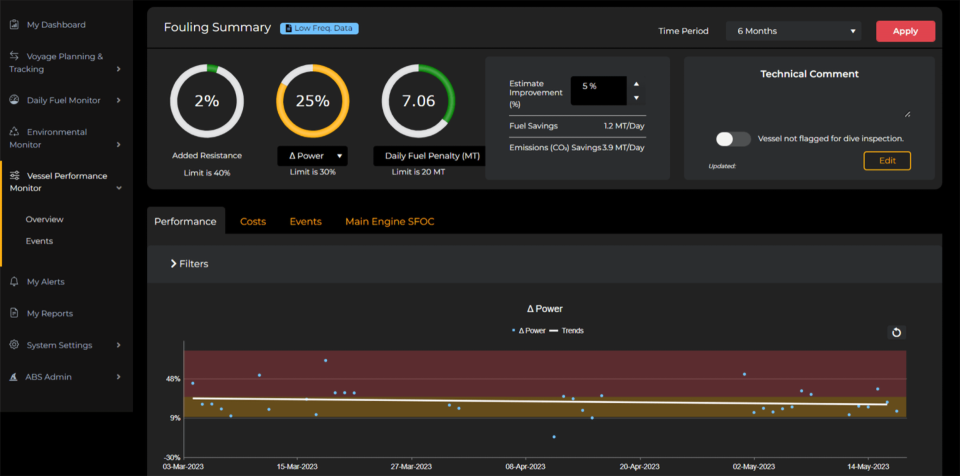Open the Δ Power metric dropdown

click(x=312, y=156)
